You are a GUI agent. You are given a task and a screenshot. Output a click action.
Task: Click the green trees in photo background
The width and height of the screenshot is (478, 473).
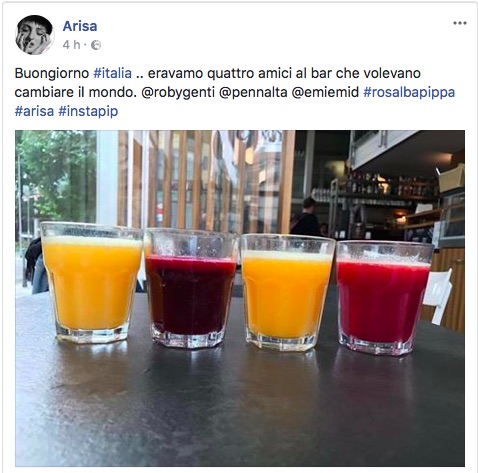56,175
